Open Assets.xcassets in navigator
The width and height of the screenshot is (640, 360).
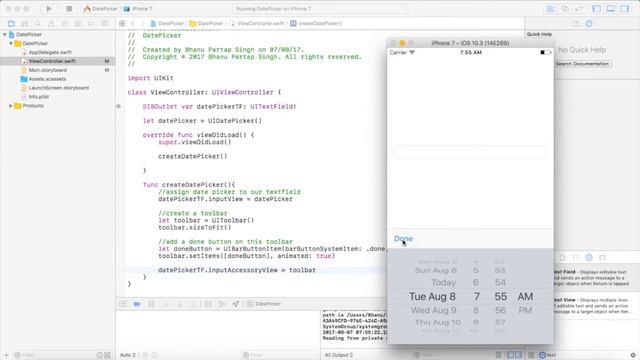click(47, 79)
